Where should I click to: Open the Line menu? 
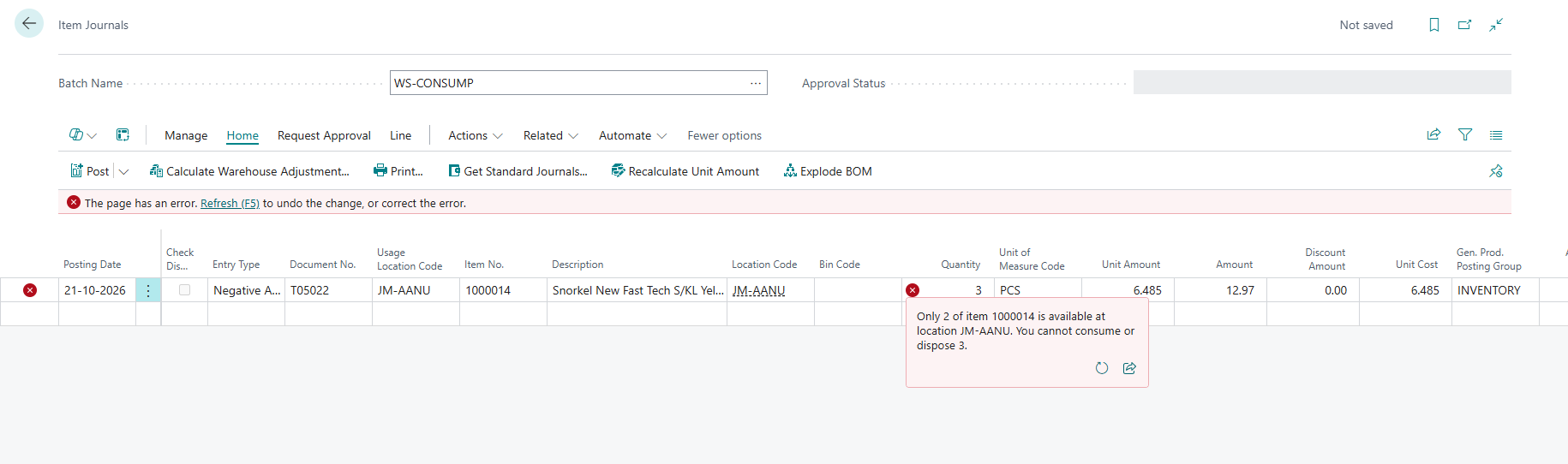400,135
